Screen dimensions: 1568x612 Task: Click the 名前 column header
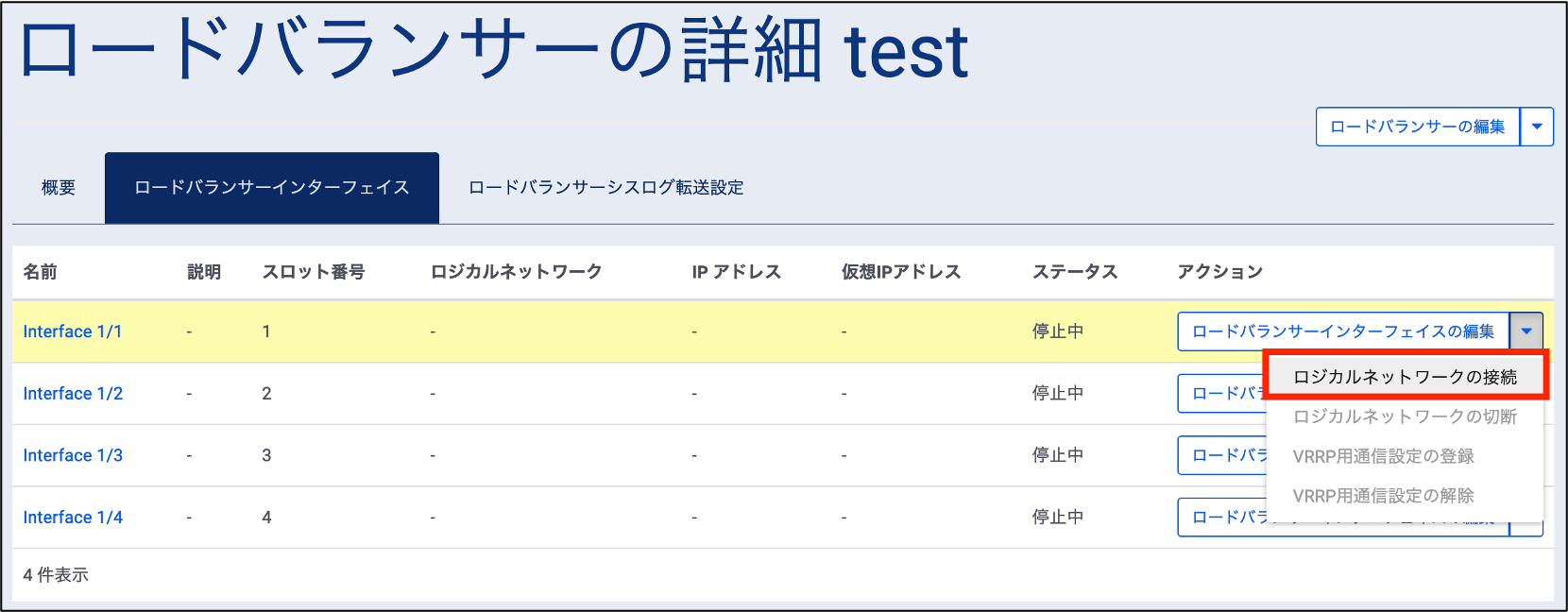coord(40,272)
